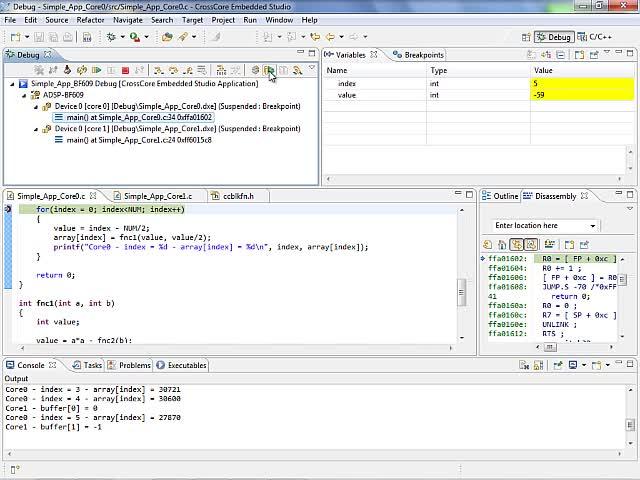Click the Back navigation arrow icon
The image size is (640, 480).
point(330,37)
